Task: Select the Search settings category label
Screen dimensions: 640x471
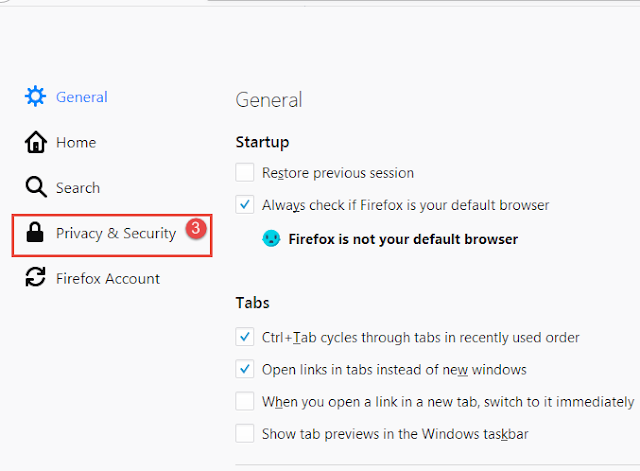Action: pyautogui.click(x=78, y=188)
